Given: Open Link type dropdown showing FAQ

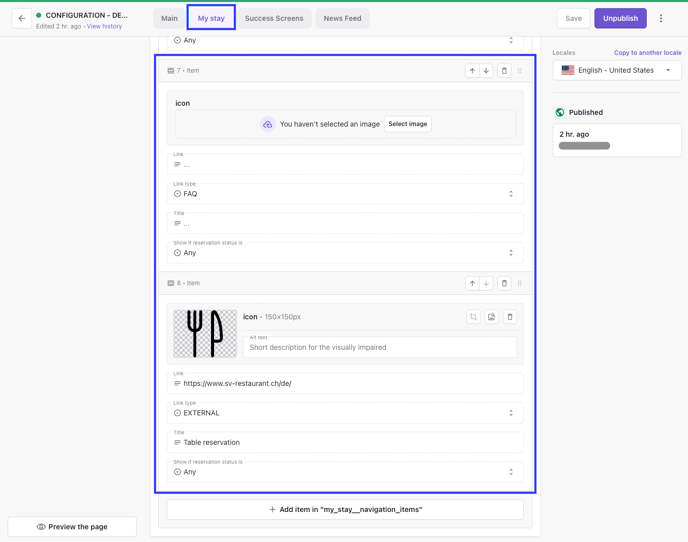Looking at the screenshot, I should [x=345, y=194].
